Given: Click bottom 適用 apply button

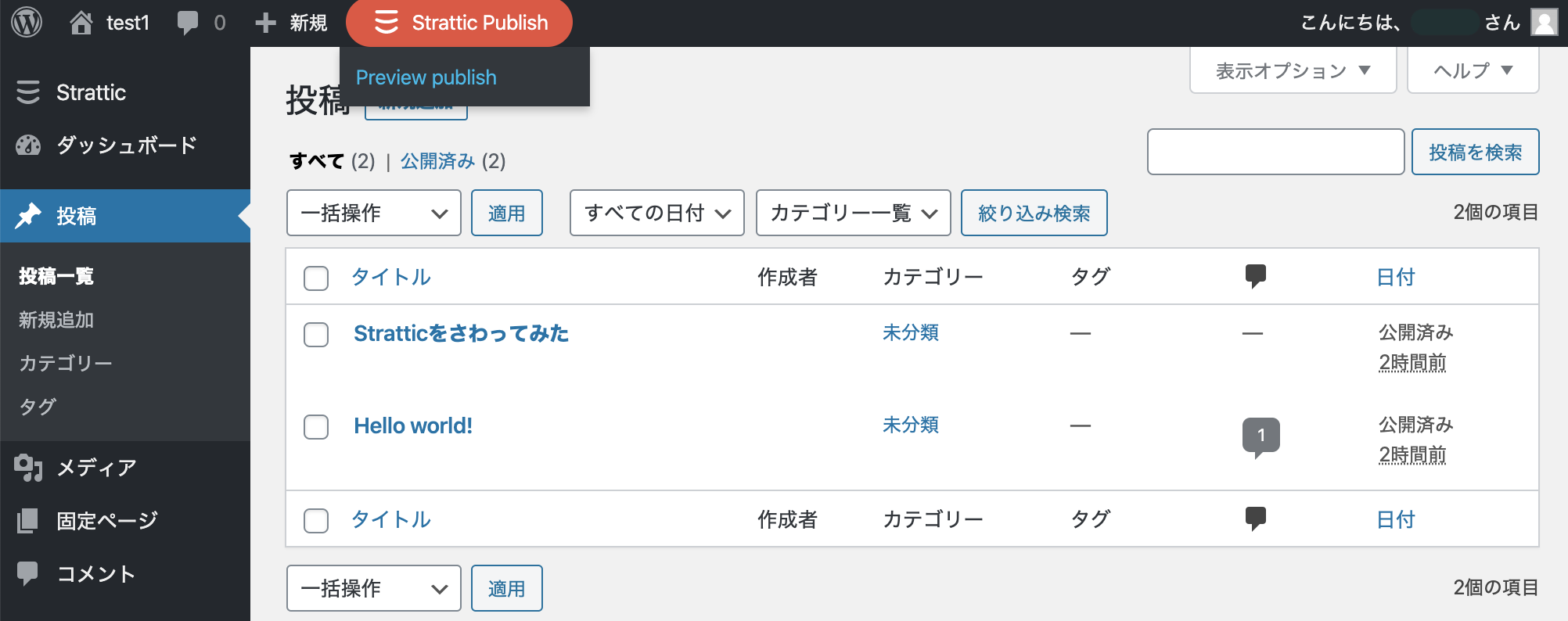Looking at the screenshot, I should coord(507,588).
